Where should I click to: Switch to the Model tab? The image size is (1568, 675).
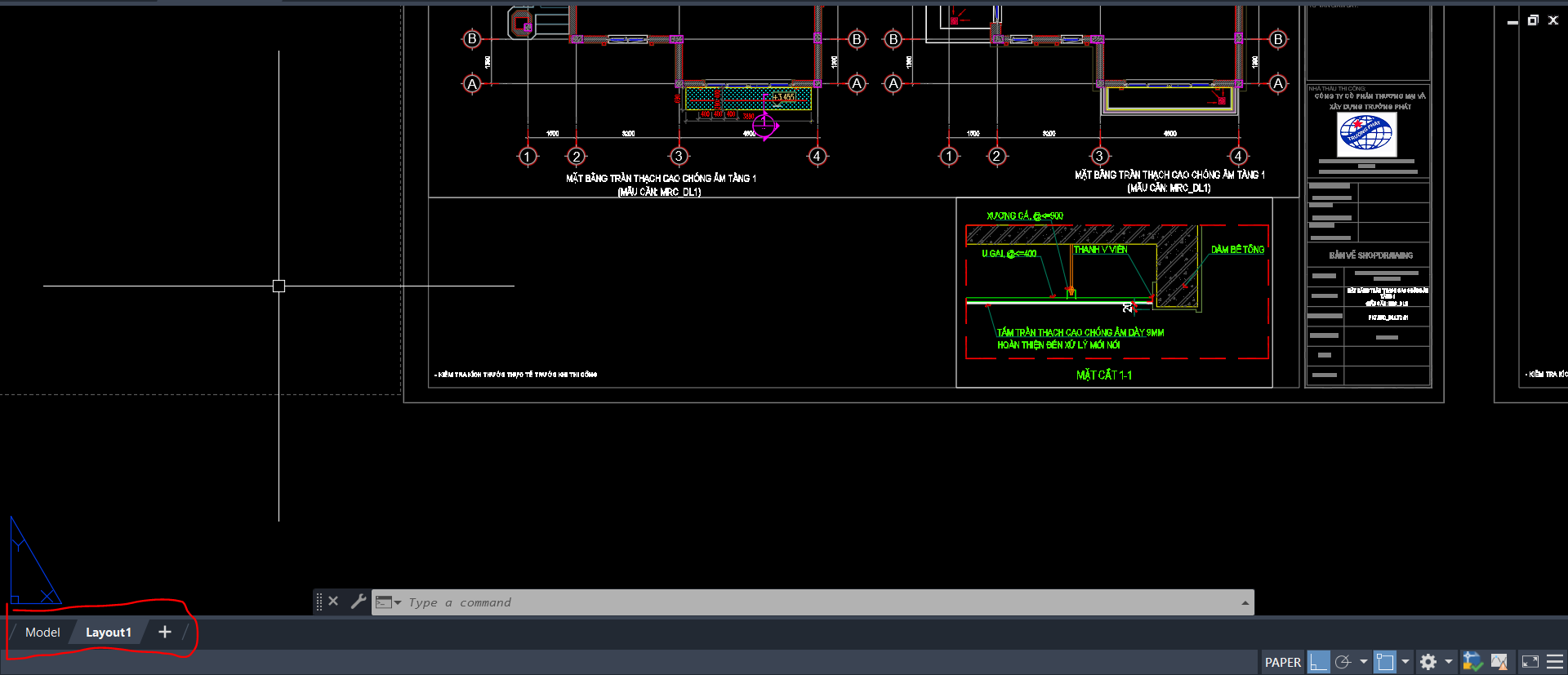coord(42,633)
